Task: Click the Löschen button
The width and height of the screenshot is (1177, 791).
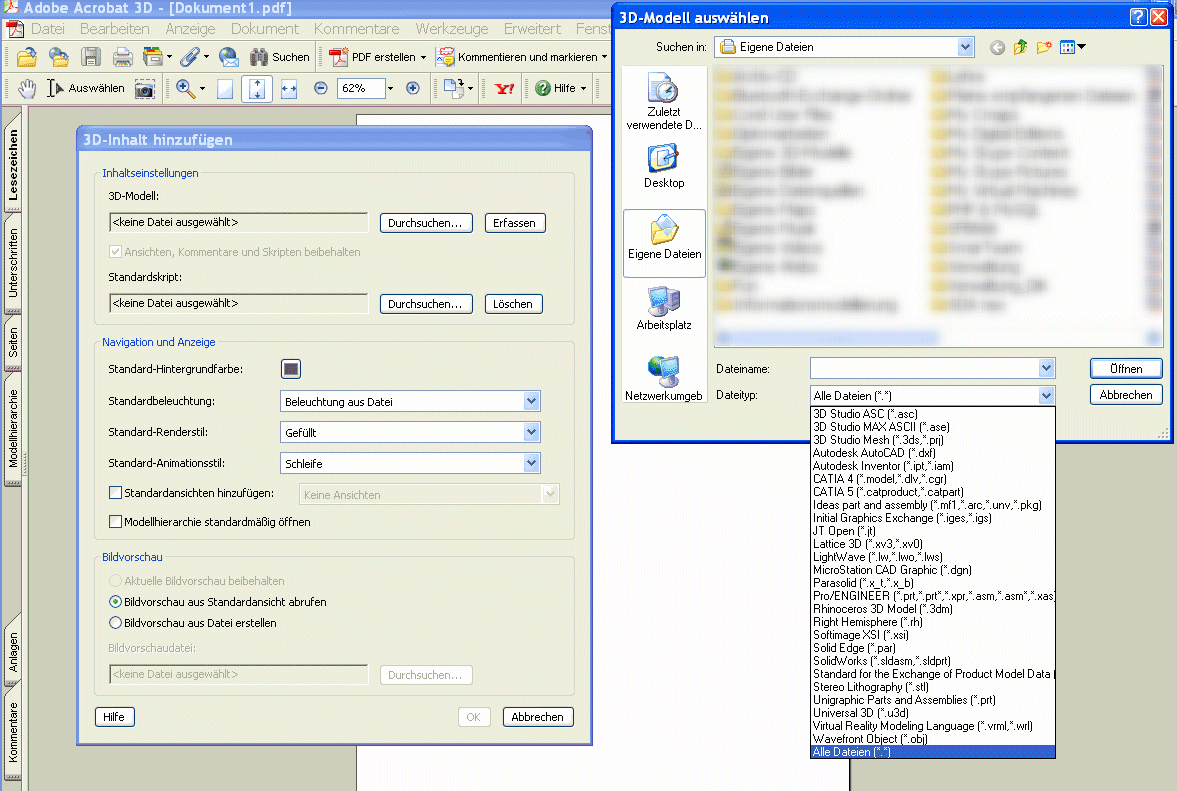Action: click(x=513, y=304)
